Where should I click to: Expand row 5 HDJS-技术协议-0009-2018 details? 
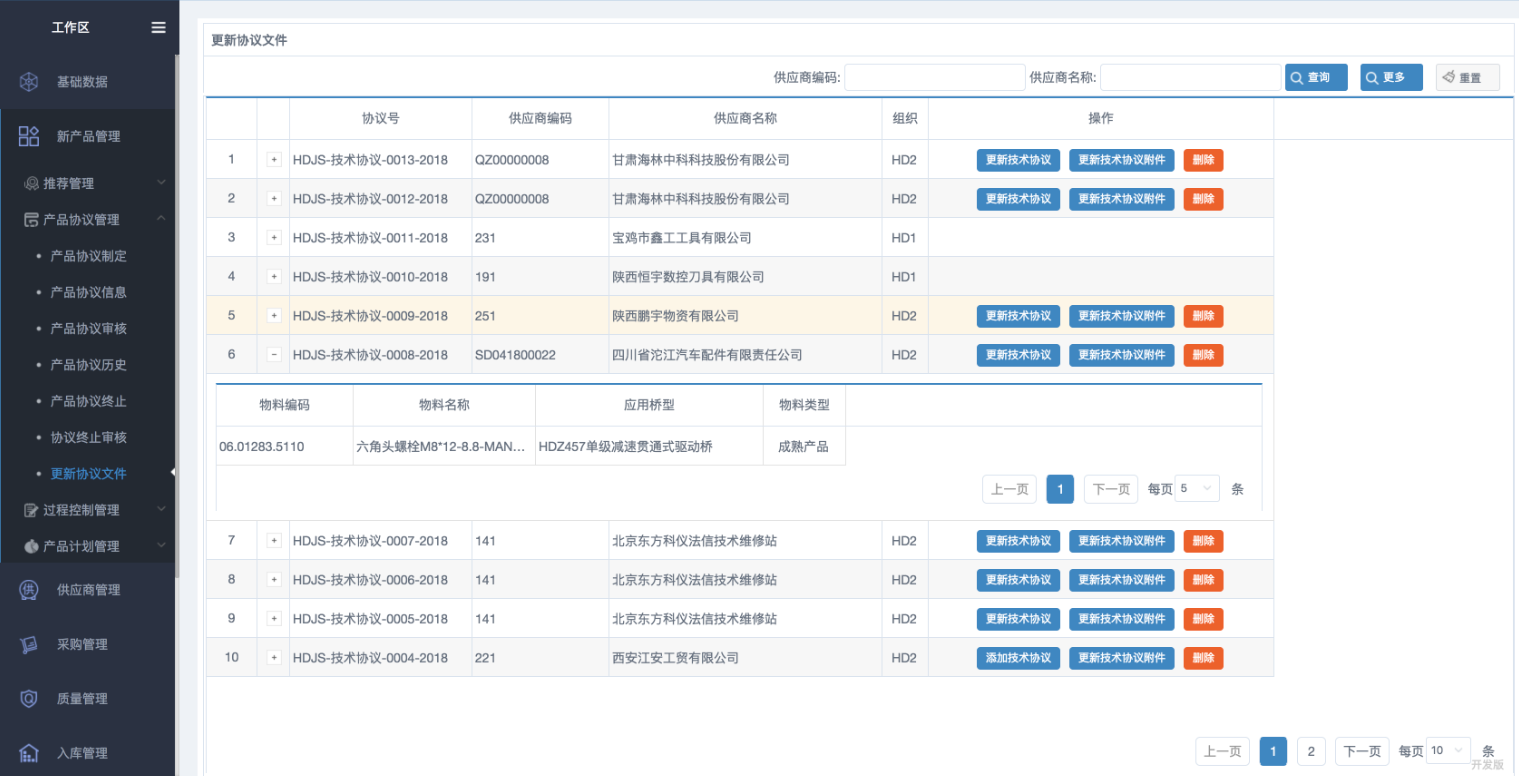click(x=274, y=316)
